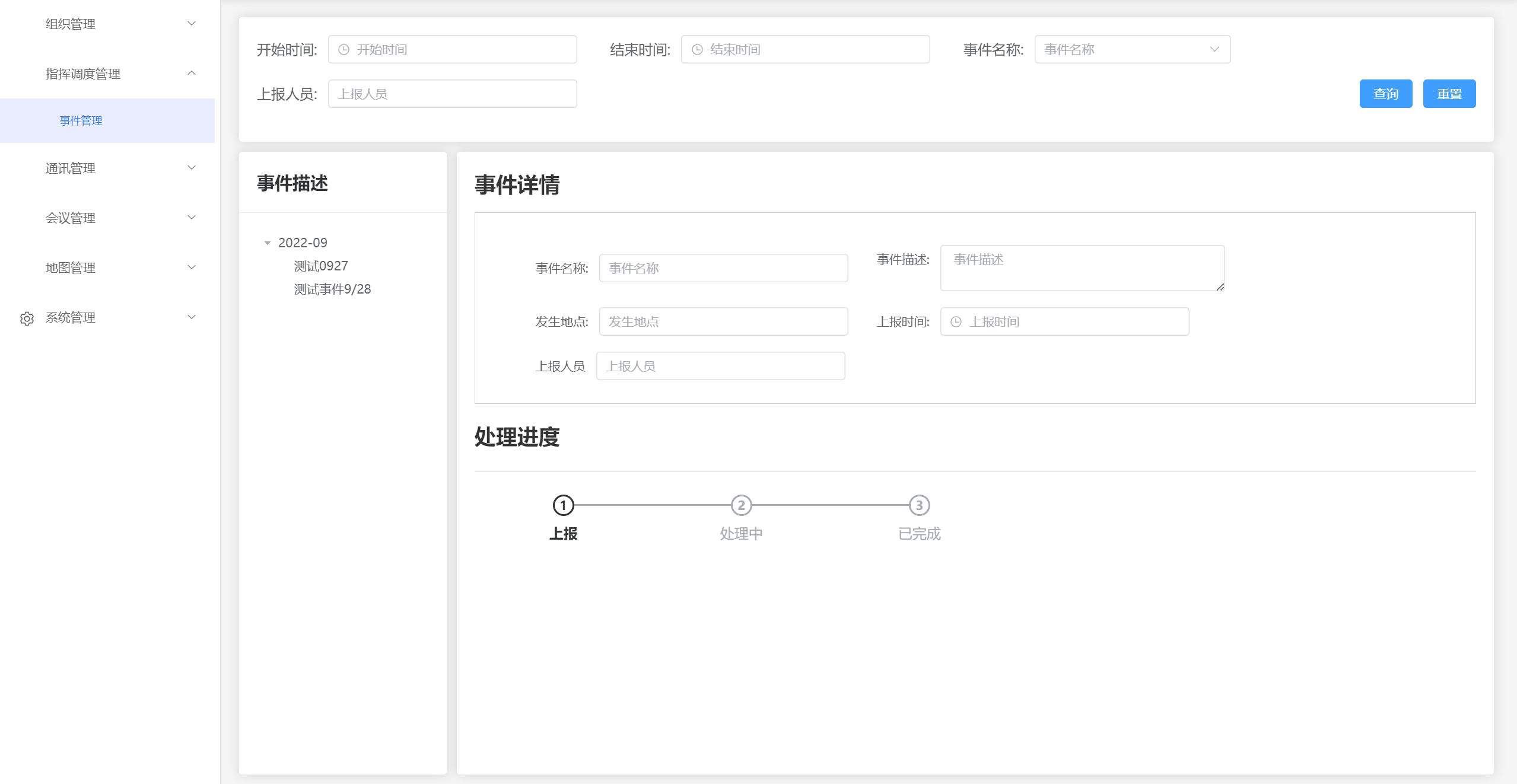Focus 上报人员 input in 事件详情
This screenshot has height=784, width=1517.
tap(720, 366)
